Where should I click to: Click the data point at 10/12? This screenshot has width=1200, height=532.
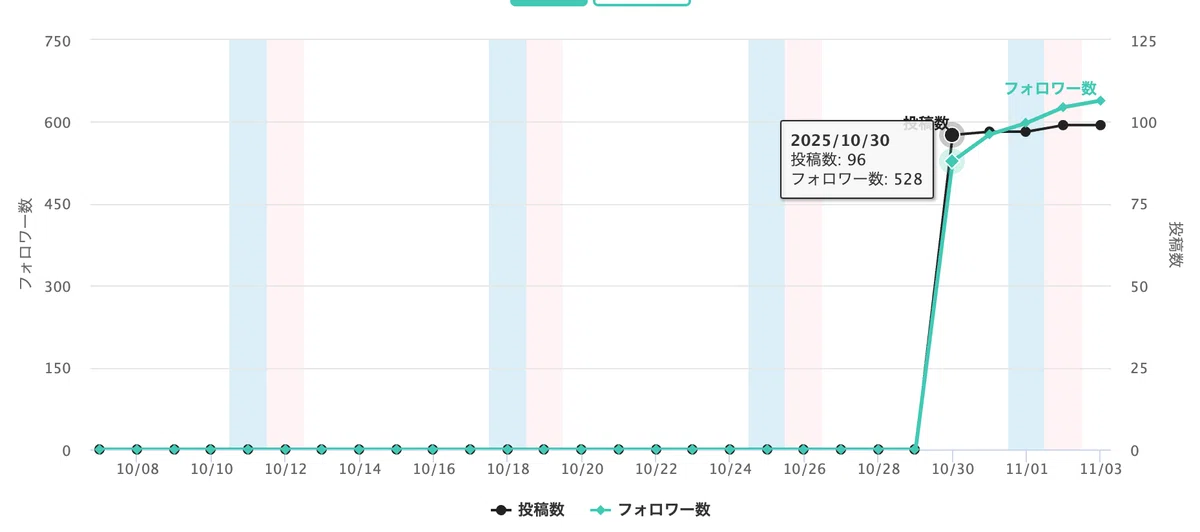(285, 450)
